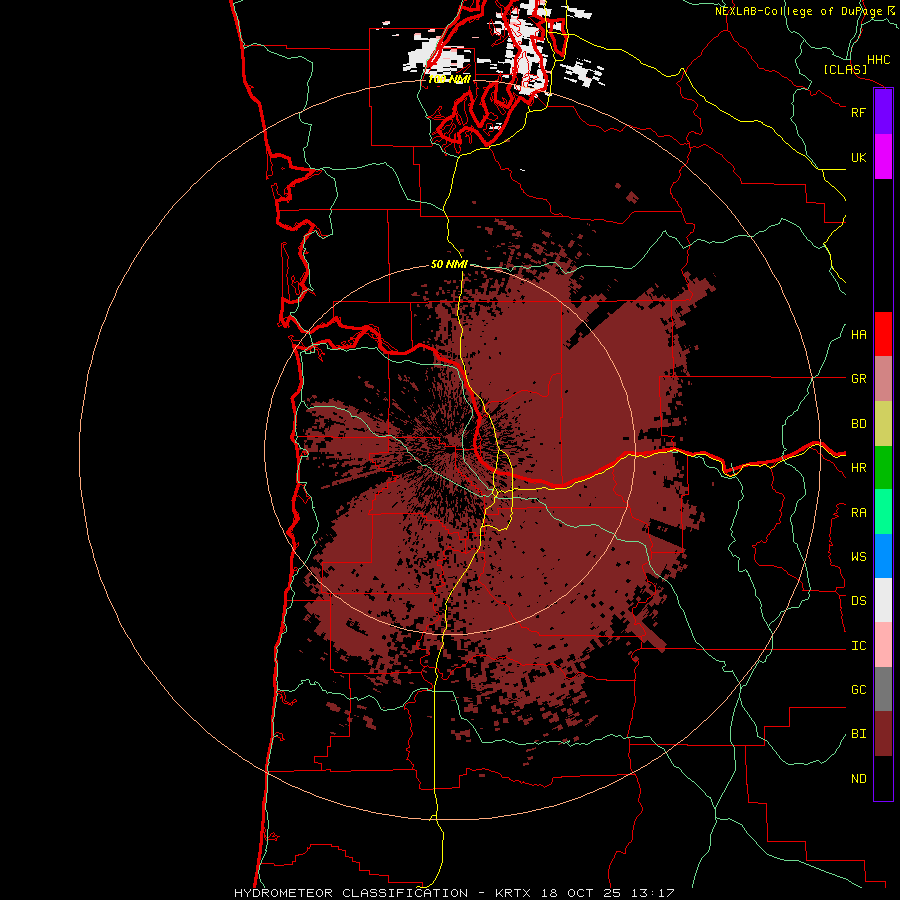Click the 'HA' legend label
This screenshot has width=900, height=900.
point(858,334)
